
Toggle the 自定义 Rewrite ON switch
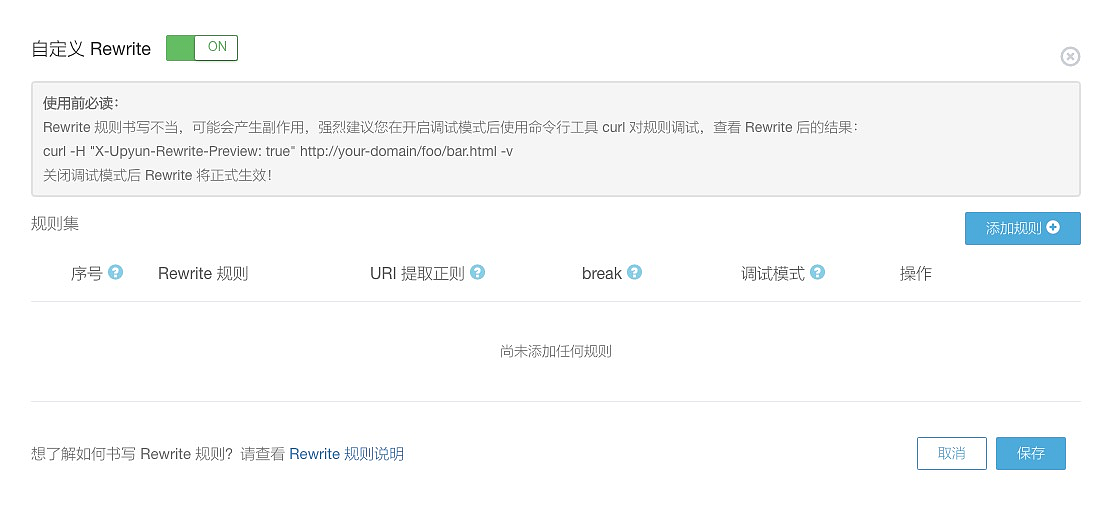(201, 48)
